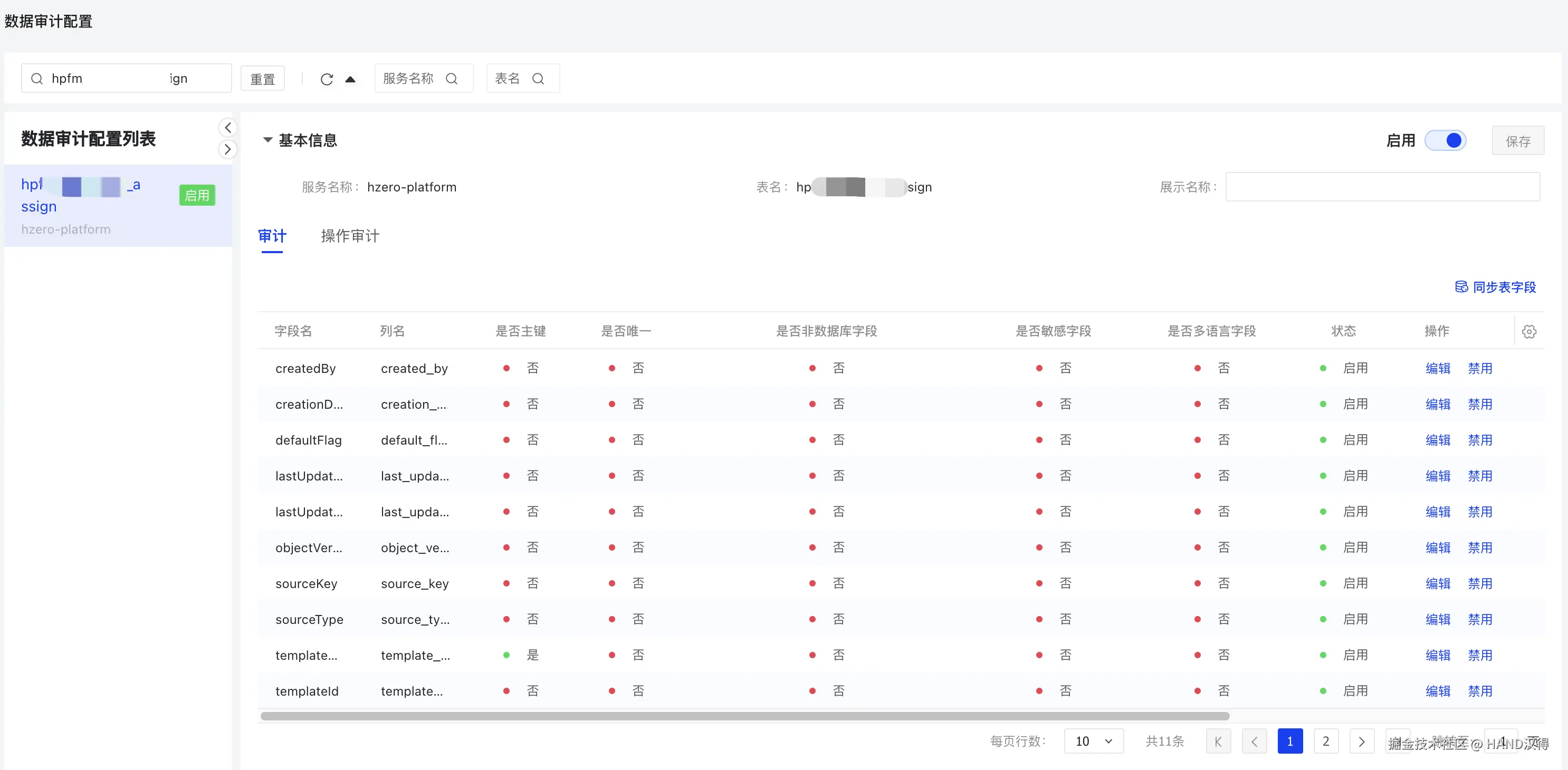Click the search icon in 表名 field
The width and height of the screenshot is (1568, 770).
tap(538, 79)
